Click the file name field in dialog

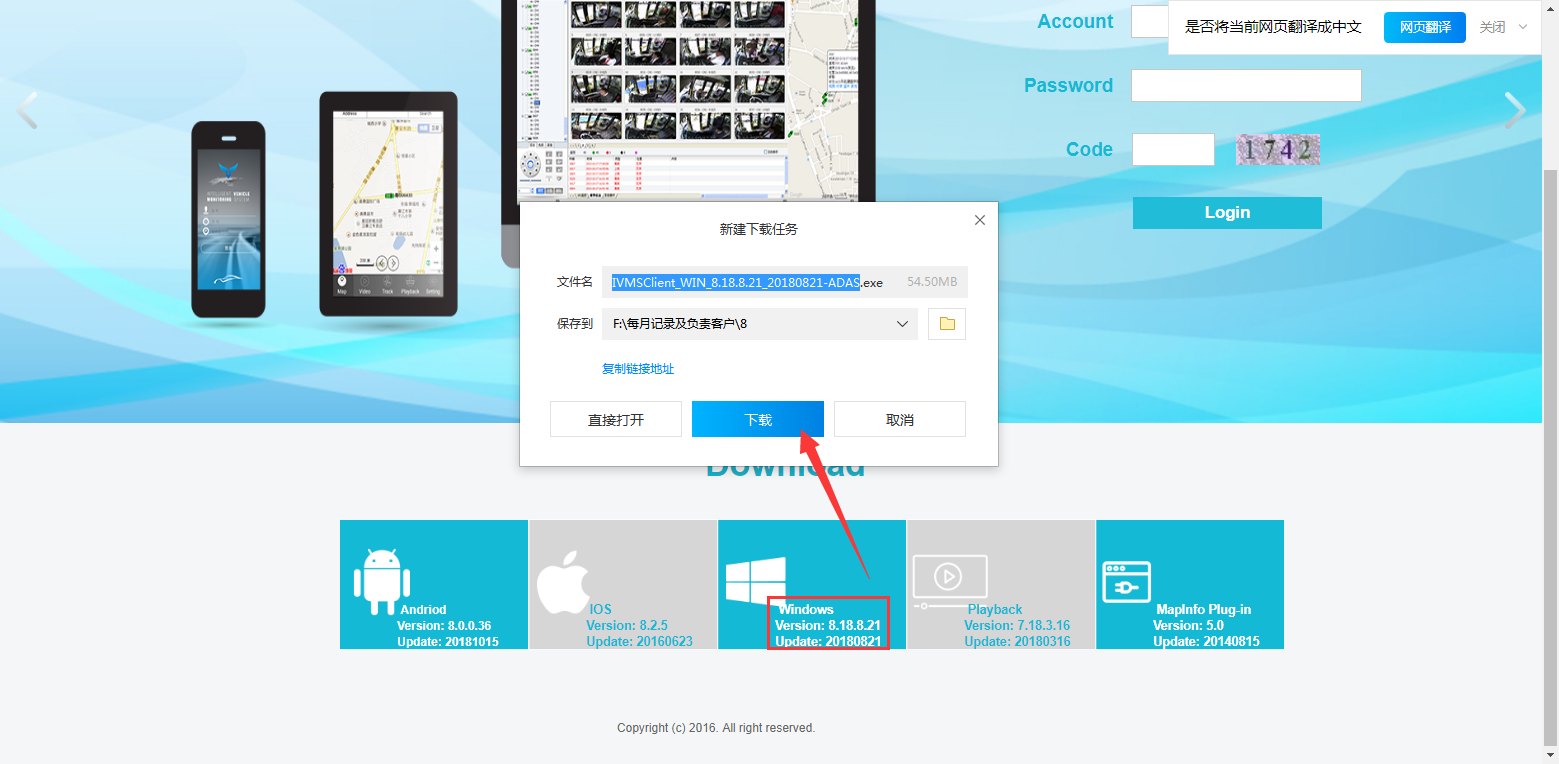[x=785, y=282]
